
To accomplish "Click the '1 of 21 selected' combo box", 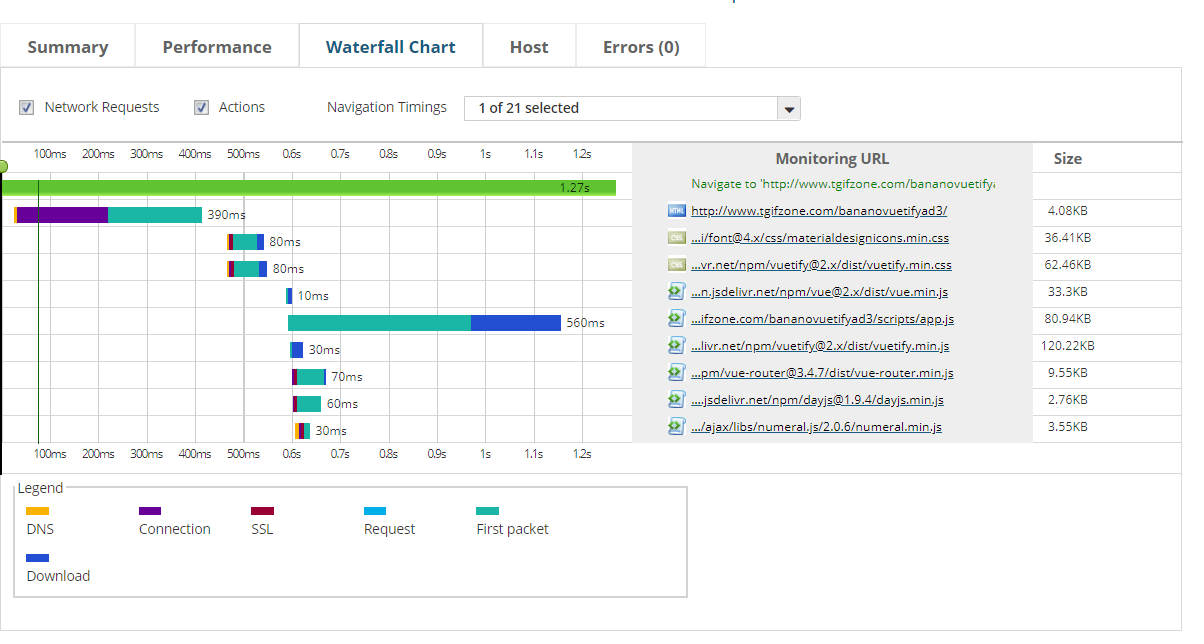I will click(x=620, y=109).
